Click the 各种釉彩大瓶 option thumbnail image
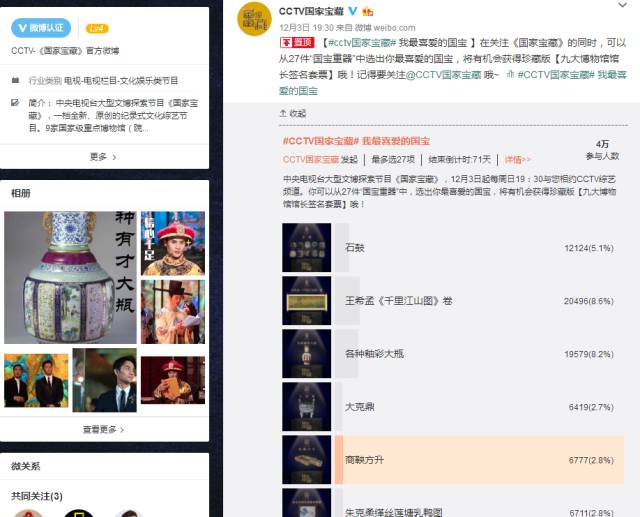Screen dimensions: 640x517 click(307, 354)
